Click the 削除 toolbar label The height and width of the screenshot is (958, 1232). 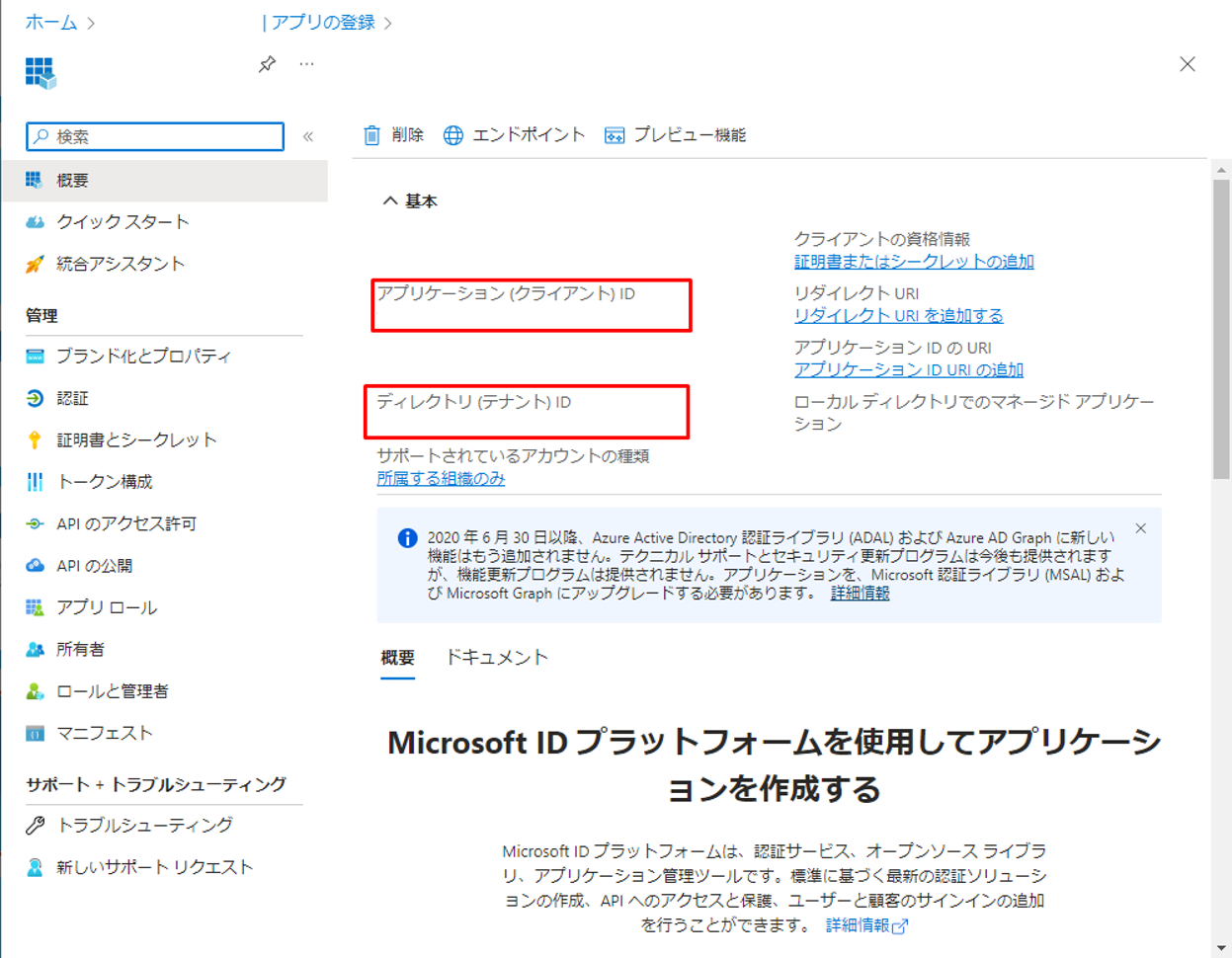[x=407, y=135]
